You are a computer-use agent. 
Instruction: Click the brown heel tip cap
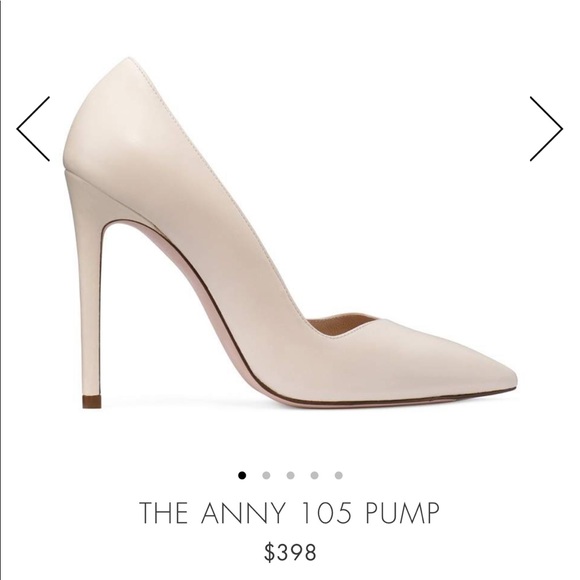(91, 402)
